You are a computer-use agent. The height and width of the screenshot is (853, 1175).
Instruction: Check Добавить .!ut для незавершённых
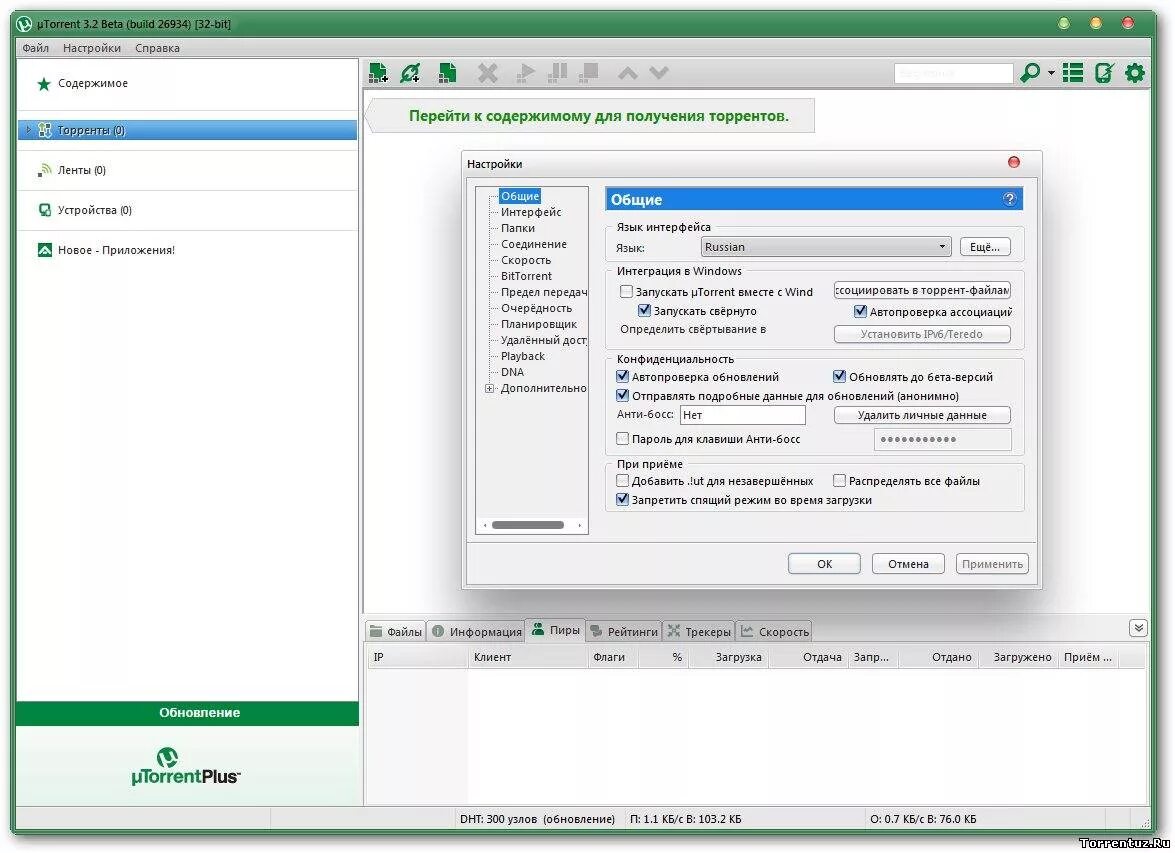(622, 480)
